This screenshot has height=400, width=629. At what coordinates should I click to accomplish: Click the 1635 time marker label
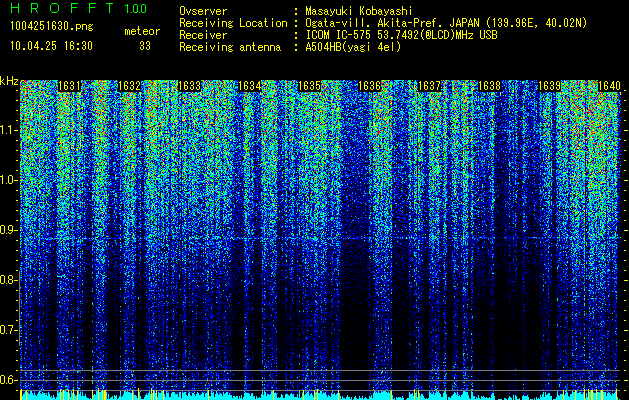[310, 86]
